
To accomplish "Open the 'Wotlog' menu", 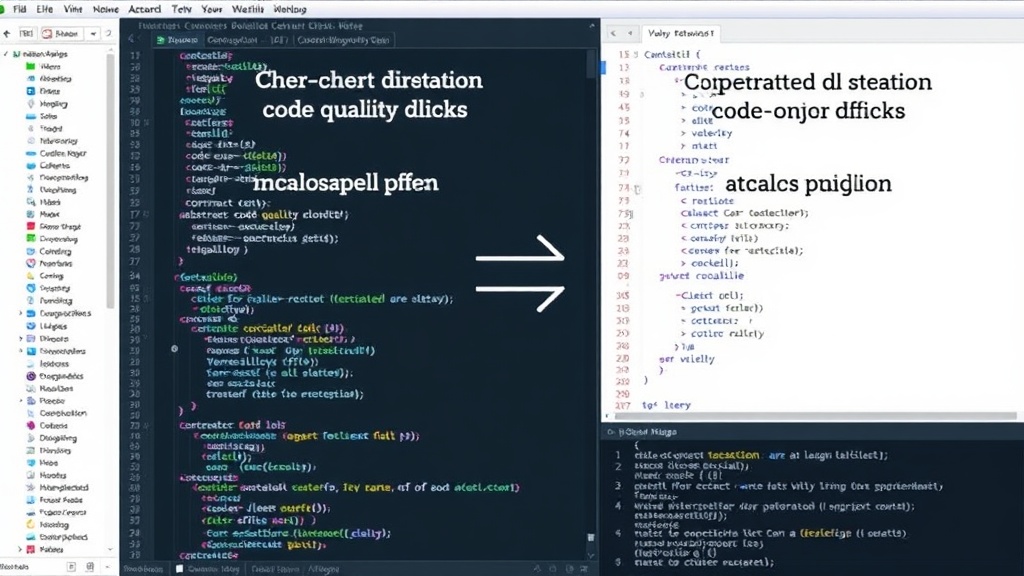I will click(289, 9).
